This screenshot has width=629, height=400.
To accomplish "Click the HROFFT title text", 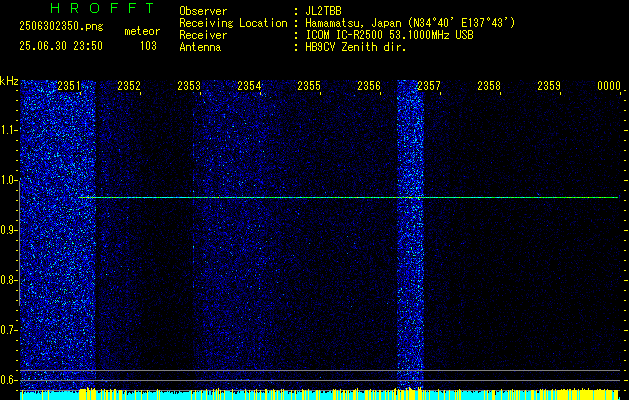I will [x=103, y=8].
